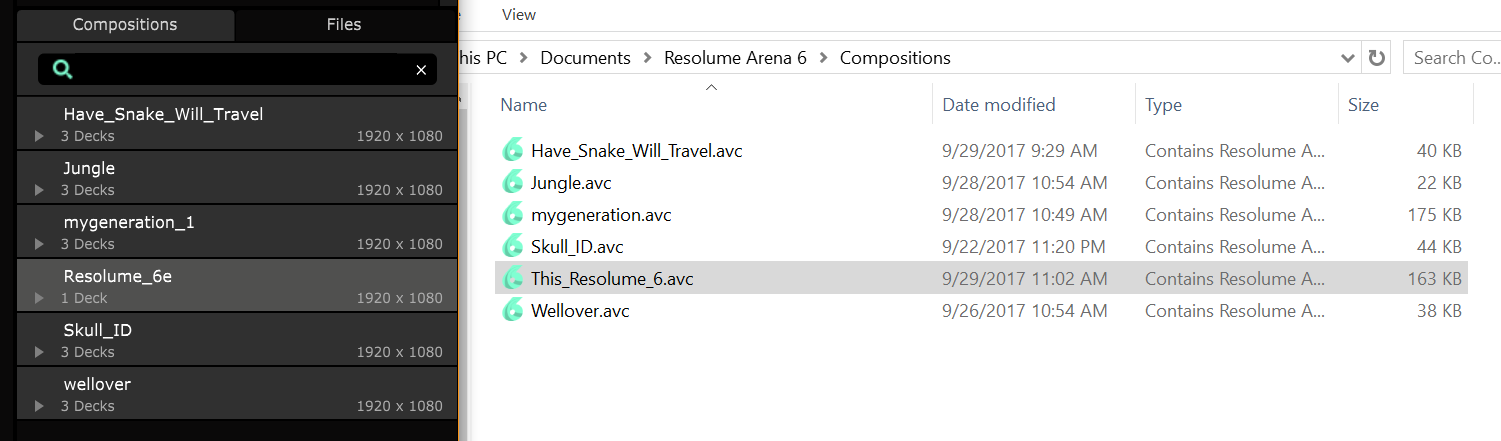
Task: Expand the Jungle composition decks
Action: click(x=39, y=190)
